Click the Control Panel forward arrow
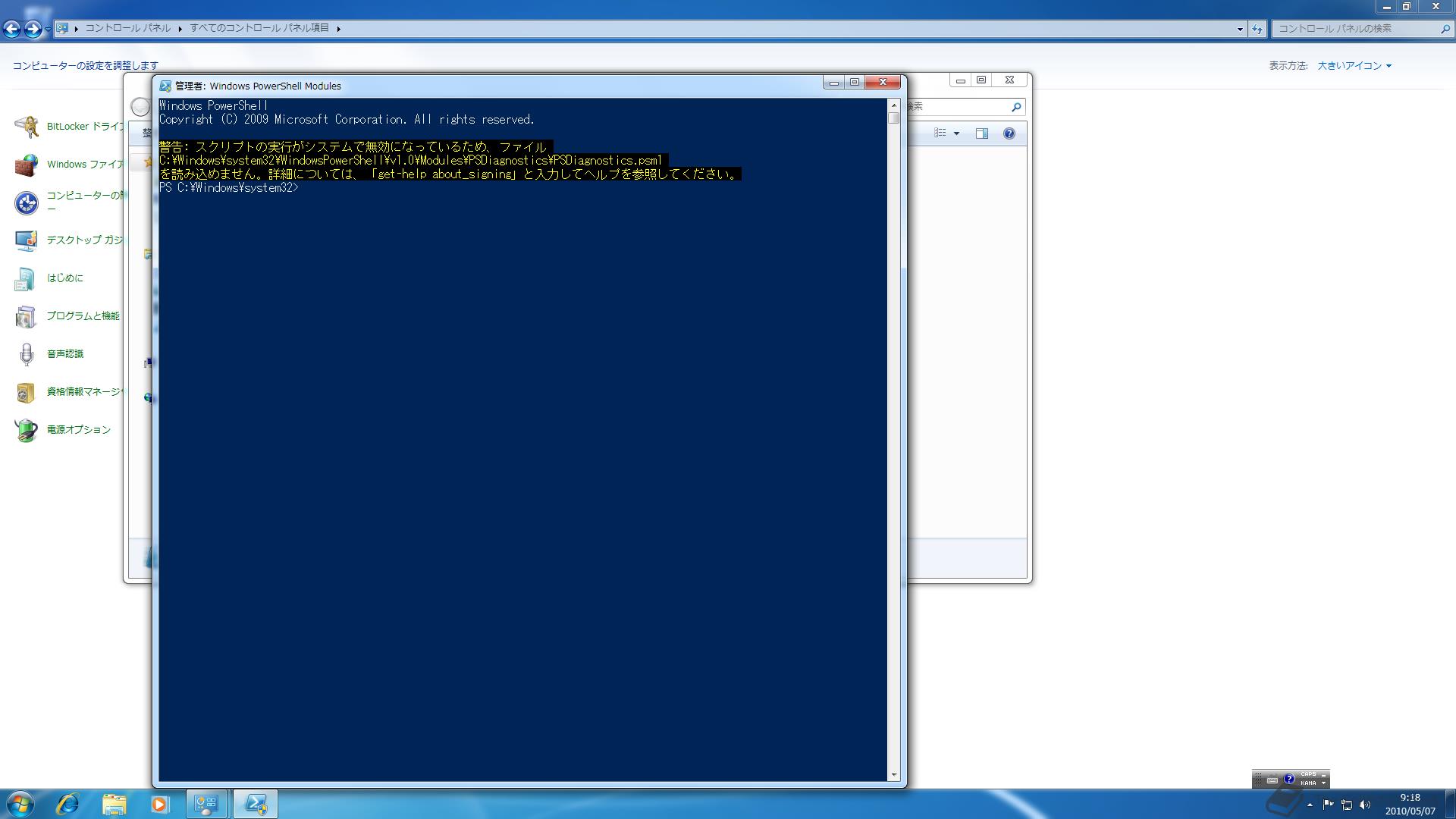This screenshot has height=819, width=1456. (x=33, y=29)
